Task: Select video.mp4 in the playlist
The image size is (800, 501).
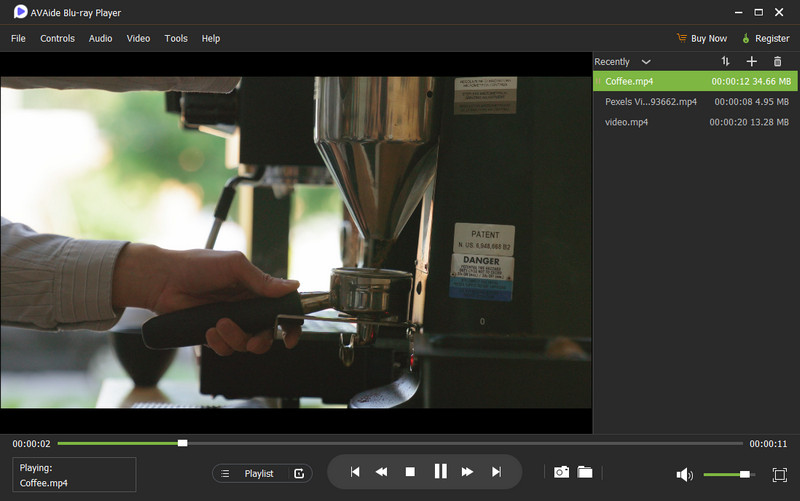Action: pyautogui.click(x=627, y=122)
